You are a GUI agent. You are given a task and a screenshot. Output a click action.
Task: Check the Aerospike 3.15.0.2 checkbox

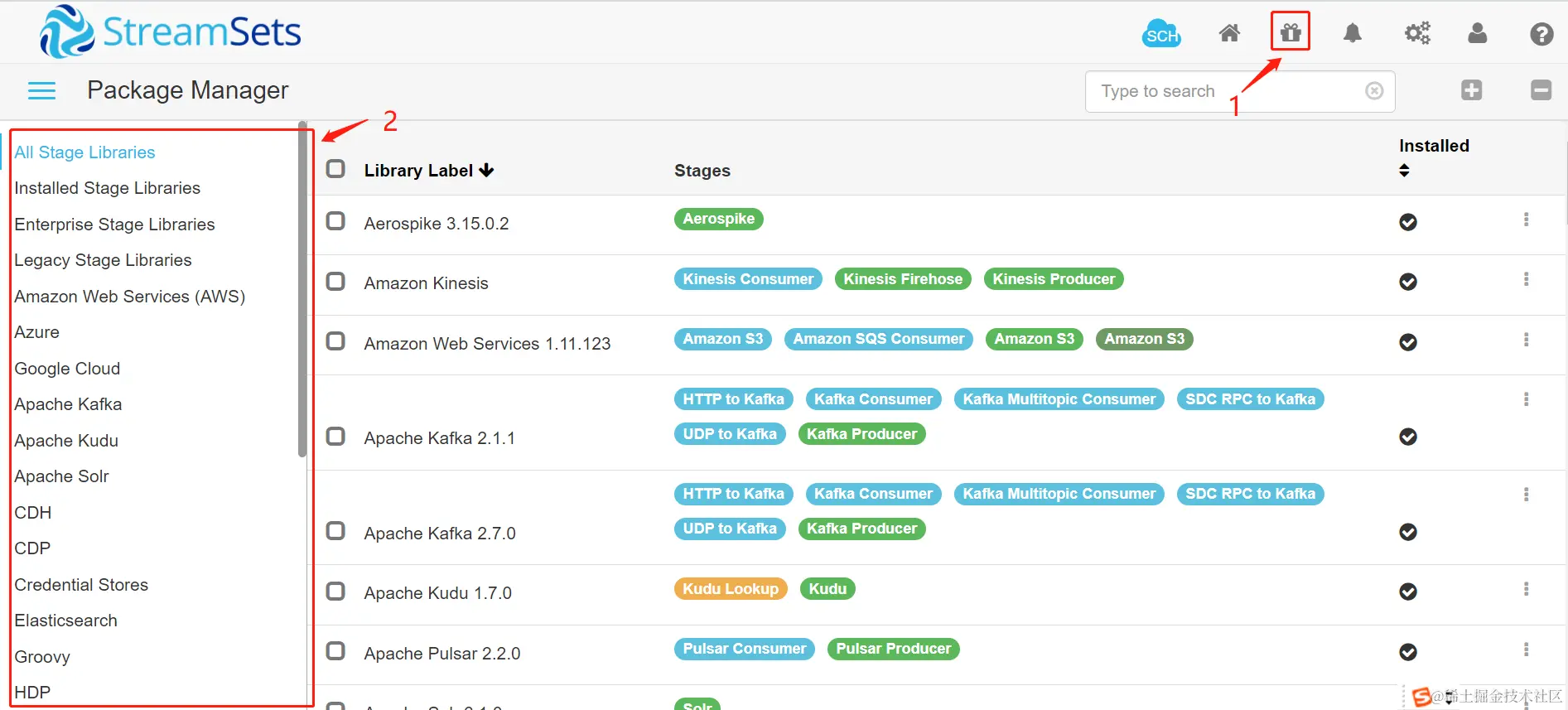(335, 221)
